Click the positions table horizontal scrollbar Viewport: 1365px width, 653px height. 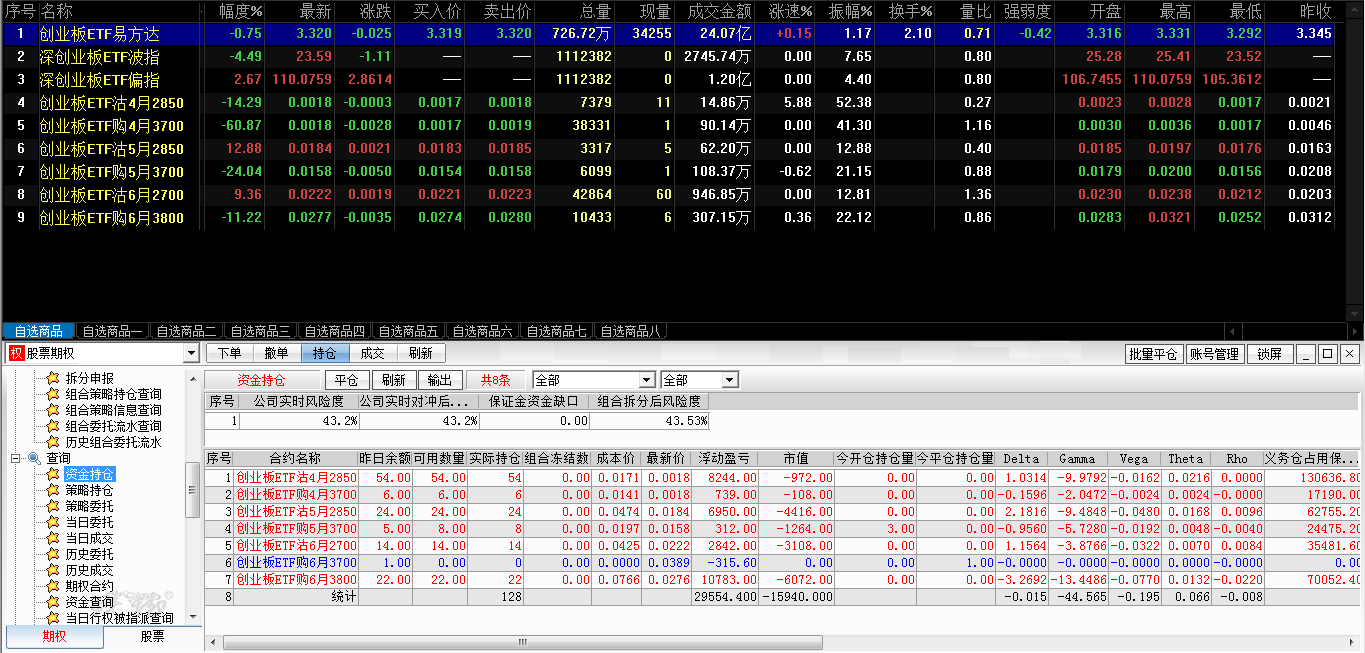pyautogui.click(x=700, y=643)
